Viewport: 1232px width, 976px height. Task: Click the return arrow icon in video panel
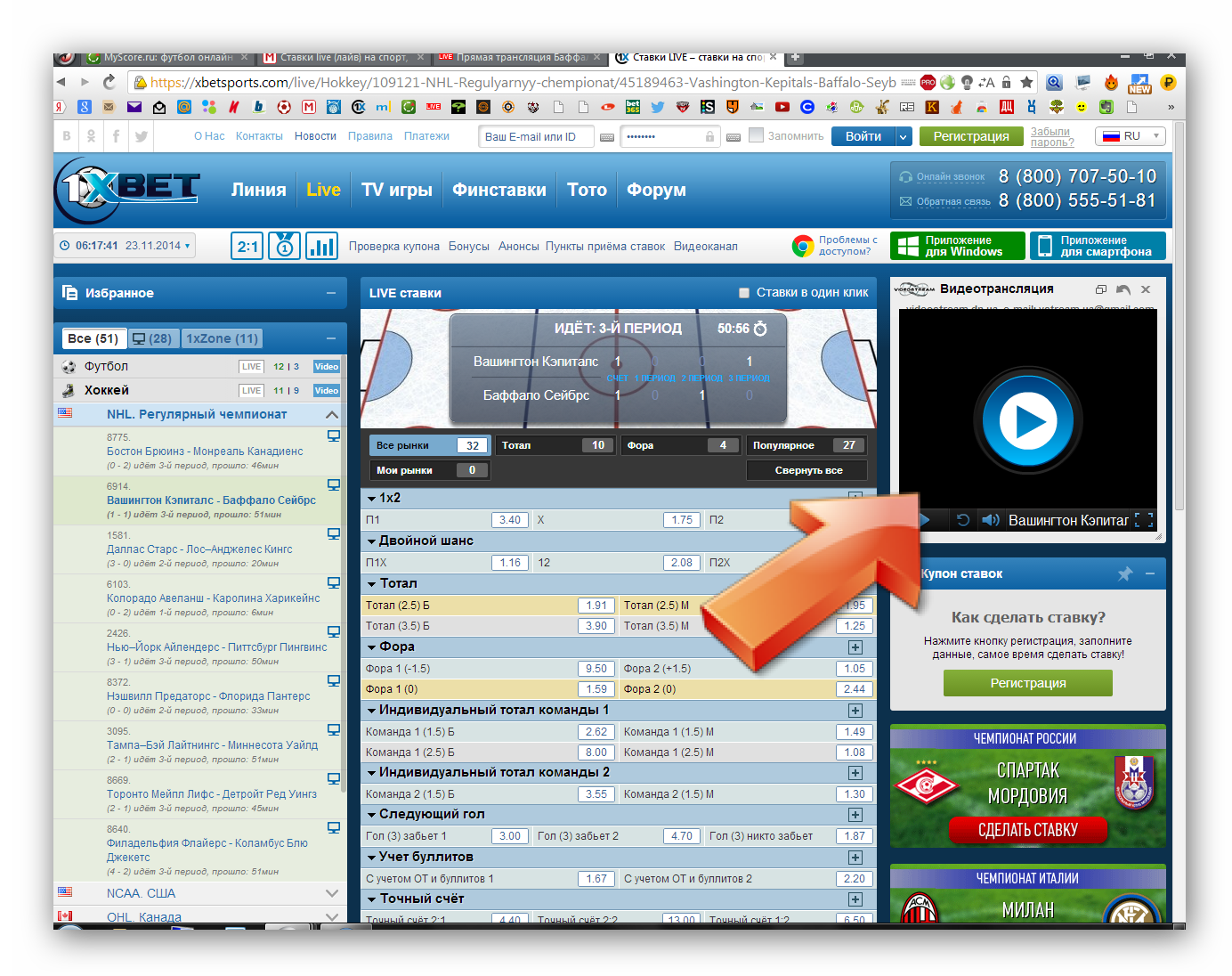[1123, 289]
